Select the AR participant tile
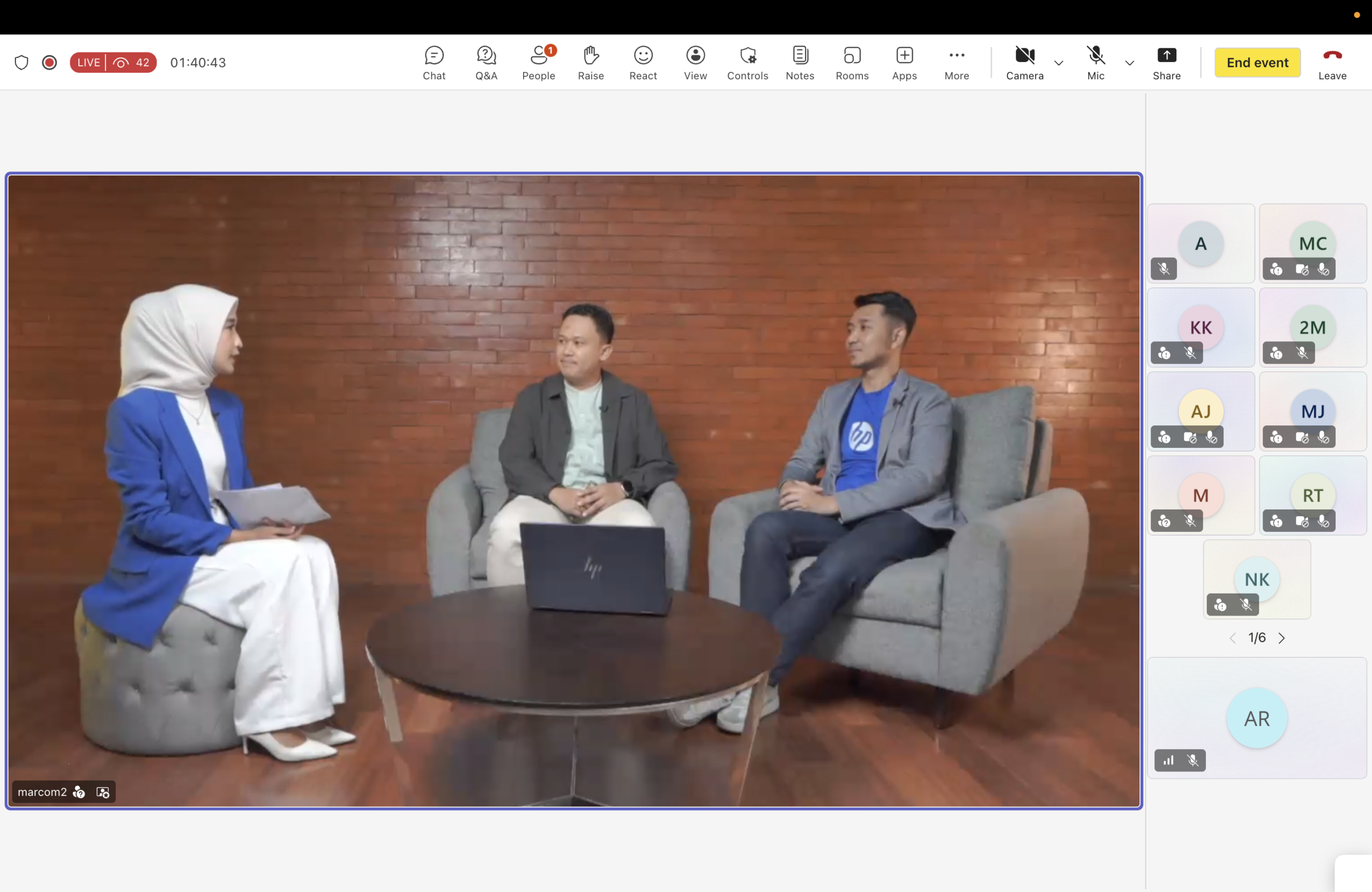 (1256, 718)
